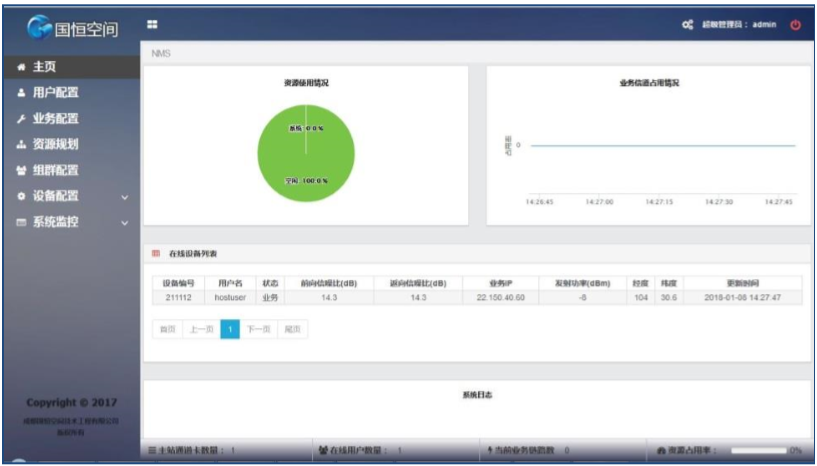817x466 pixels.
Task: Click the admin username in header
Action: pos(764,24)
